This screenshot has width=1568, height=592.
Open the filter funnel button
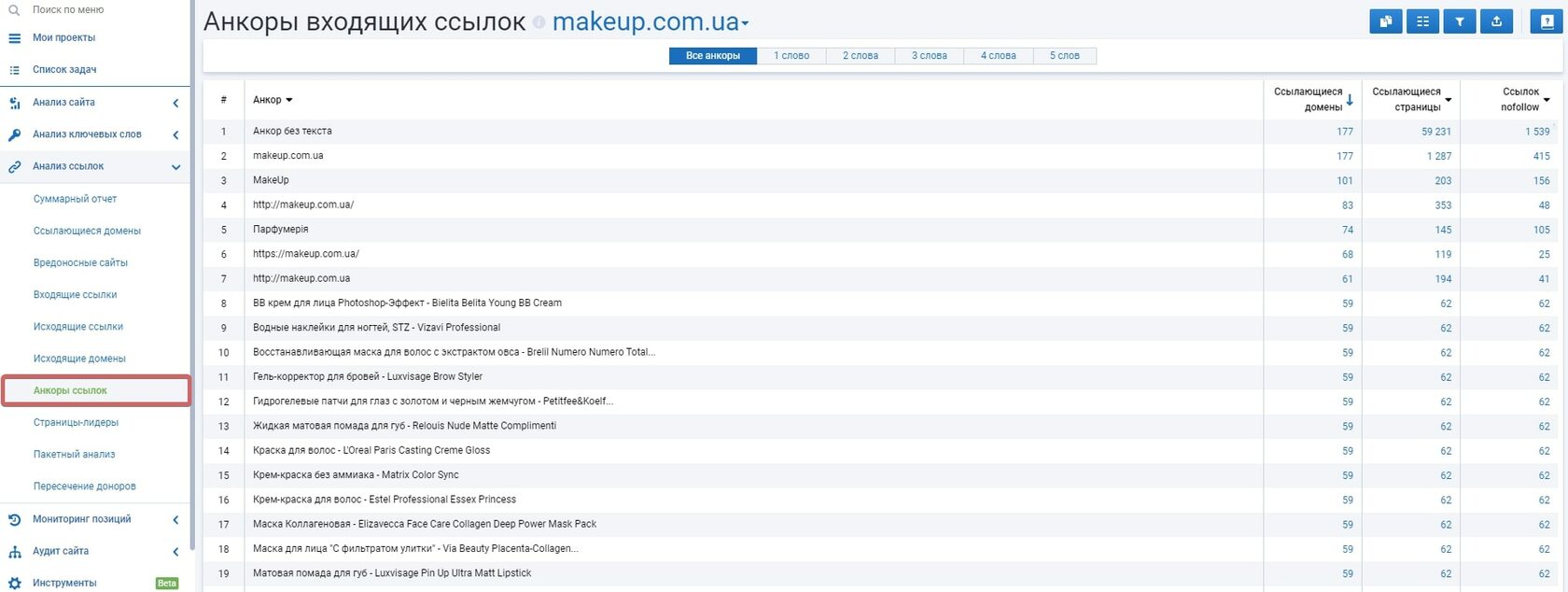(1459, 21)
